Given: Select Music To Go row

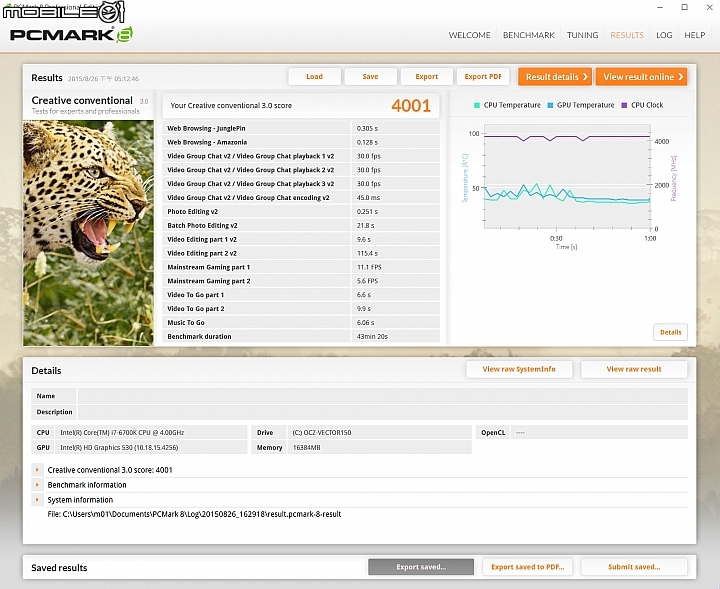Looking at the screenshot, I should click(x=301, y=322).
